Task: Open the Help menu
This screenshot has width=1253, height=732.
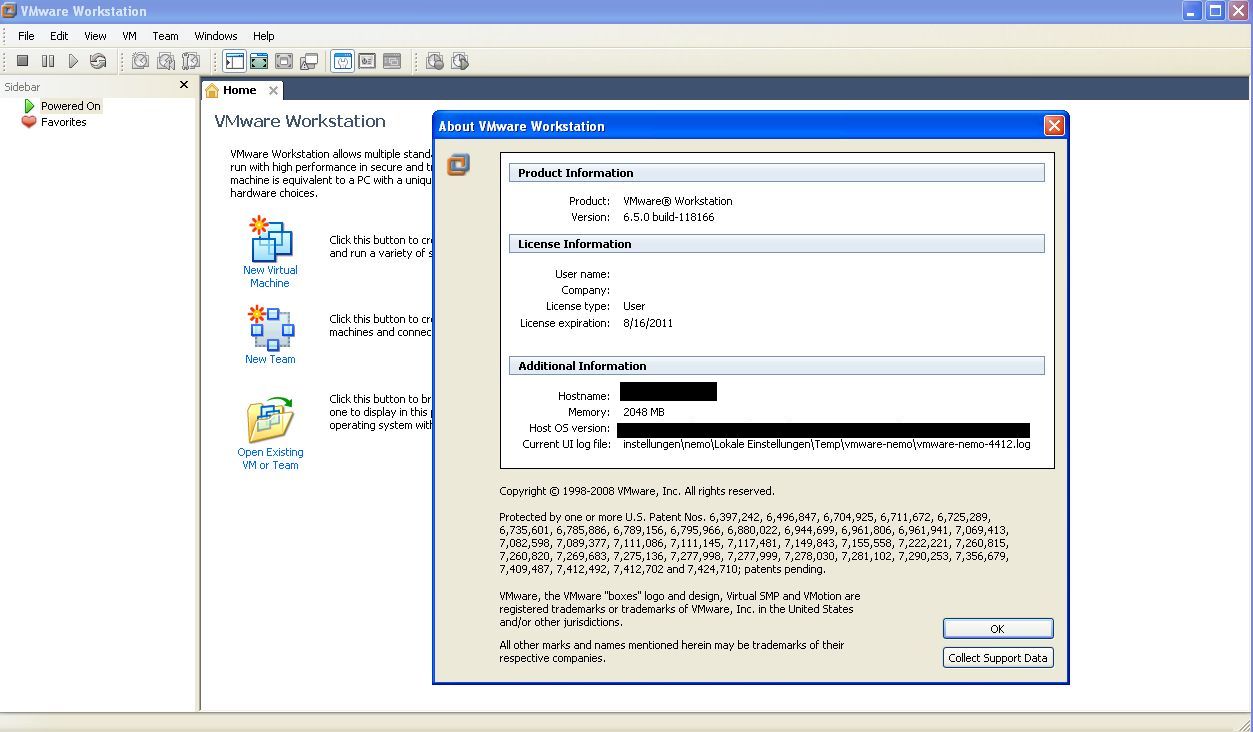Action: [264, 36]
